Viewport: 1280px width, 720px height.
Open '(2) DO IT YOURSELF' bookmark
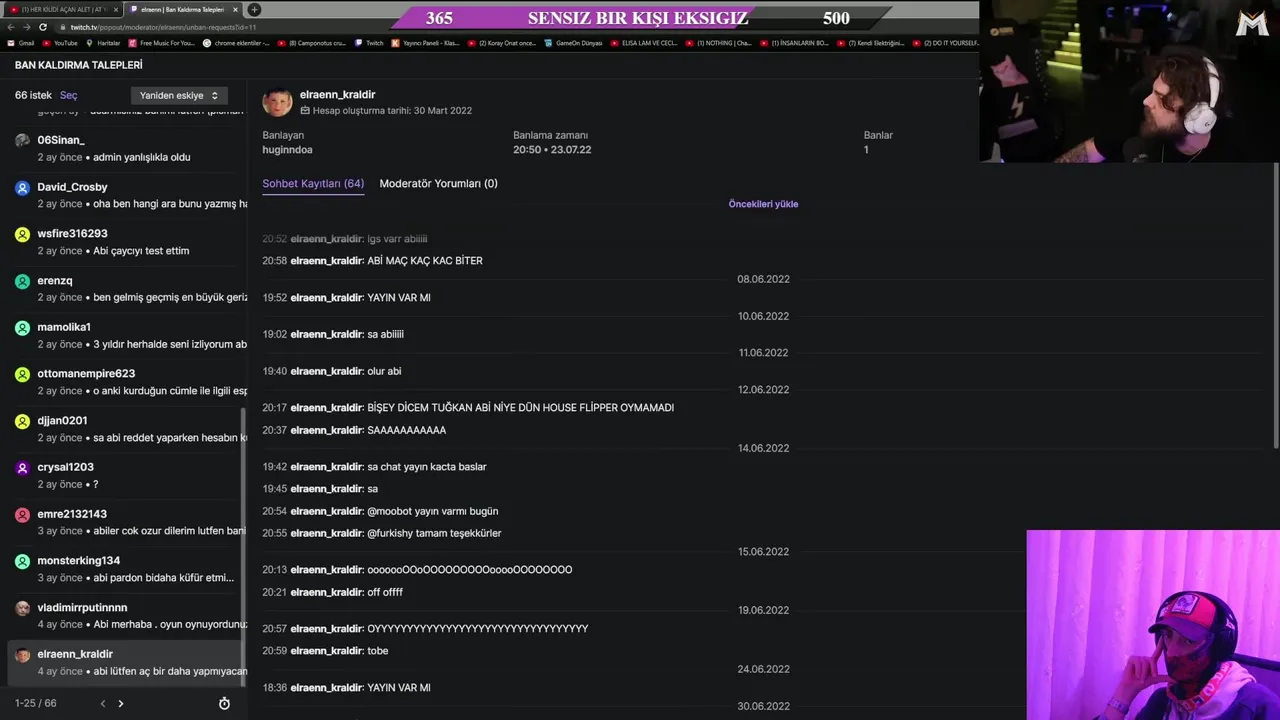(945, 43)
